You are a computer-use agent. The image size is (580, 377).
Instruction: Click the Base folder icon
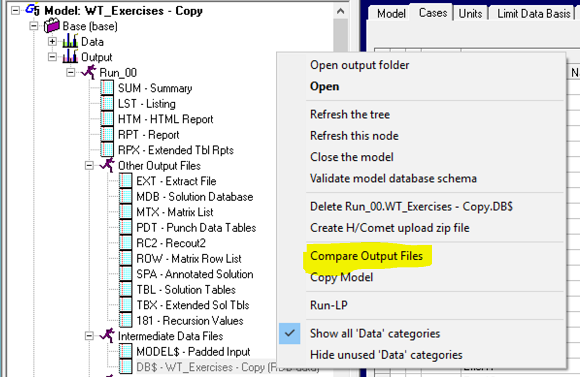tap(51, 26)
